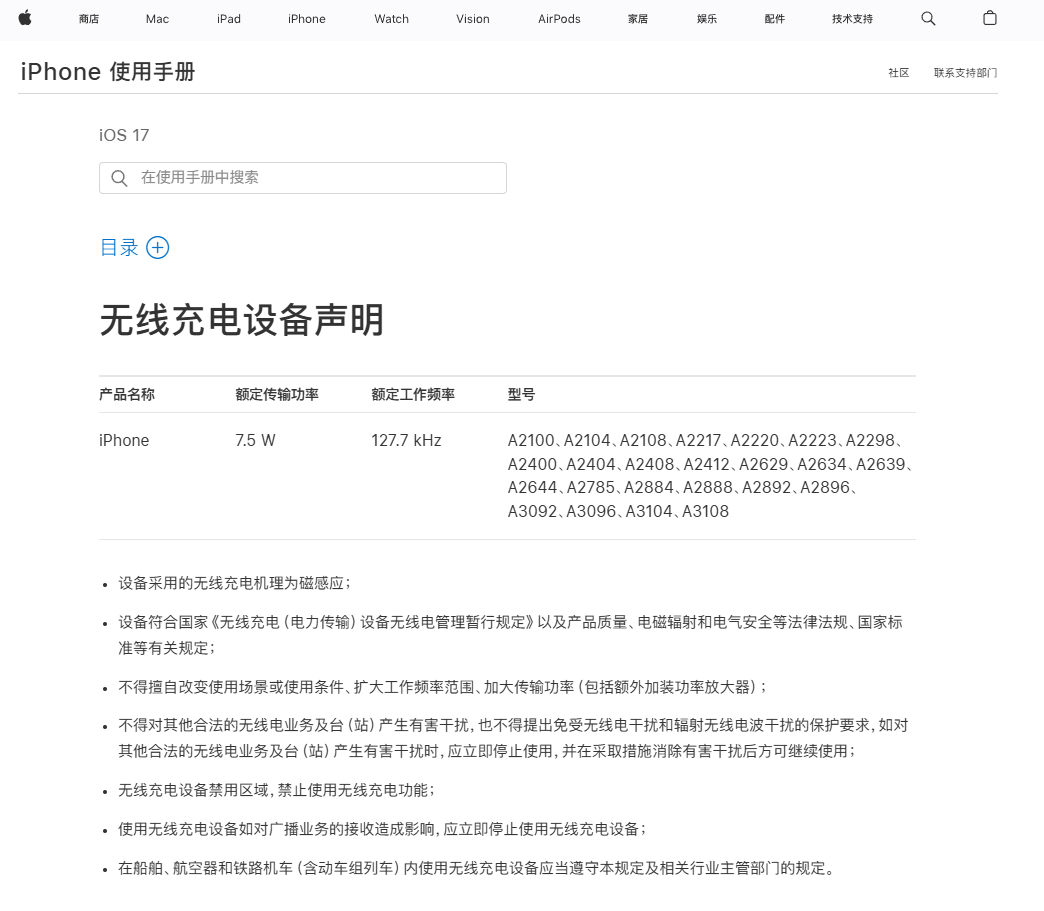
Task: Open the shopping bag icon
Action: (990, 18)
